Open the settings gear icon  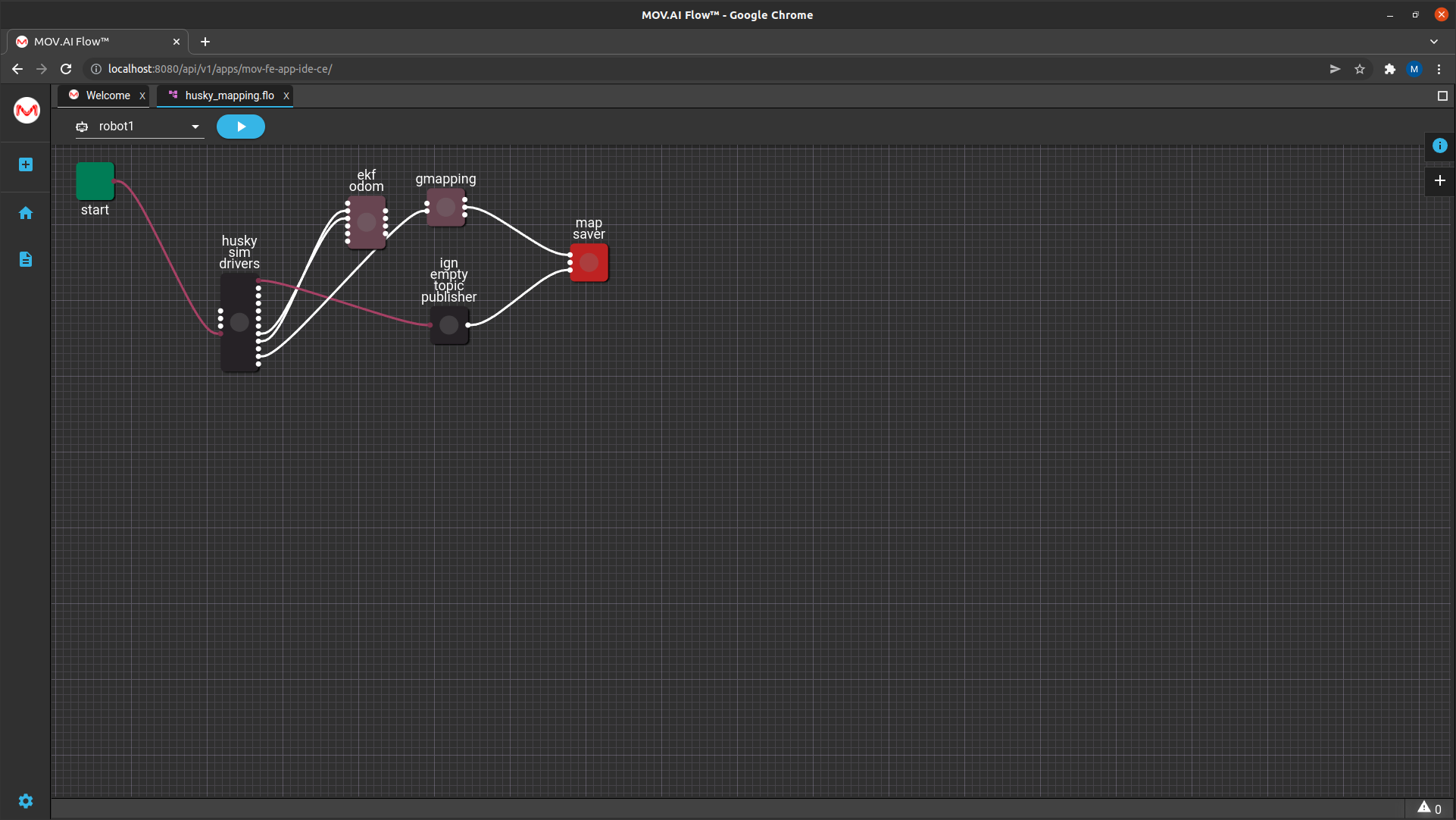click(26, 801)
